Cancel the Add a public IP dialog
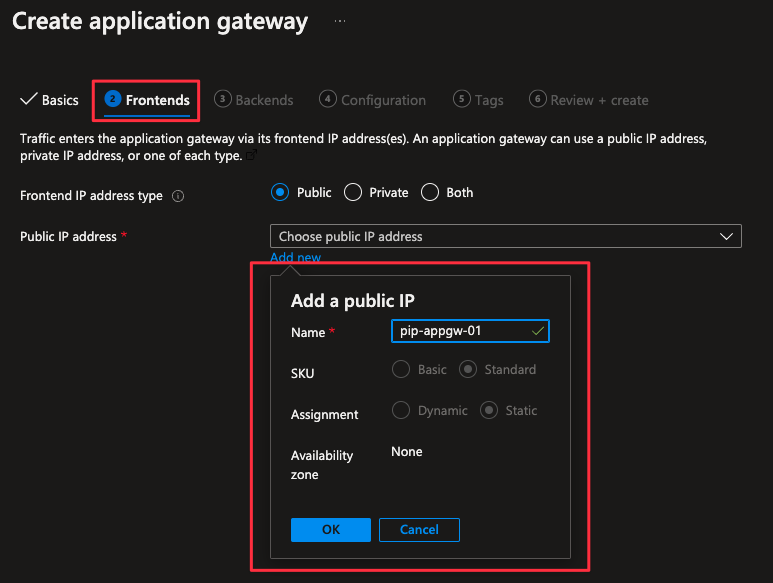This screenshot has width=773, height=583. click(419, 530)
